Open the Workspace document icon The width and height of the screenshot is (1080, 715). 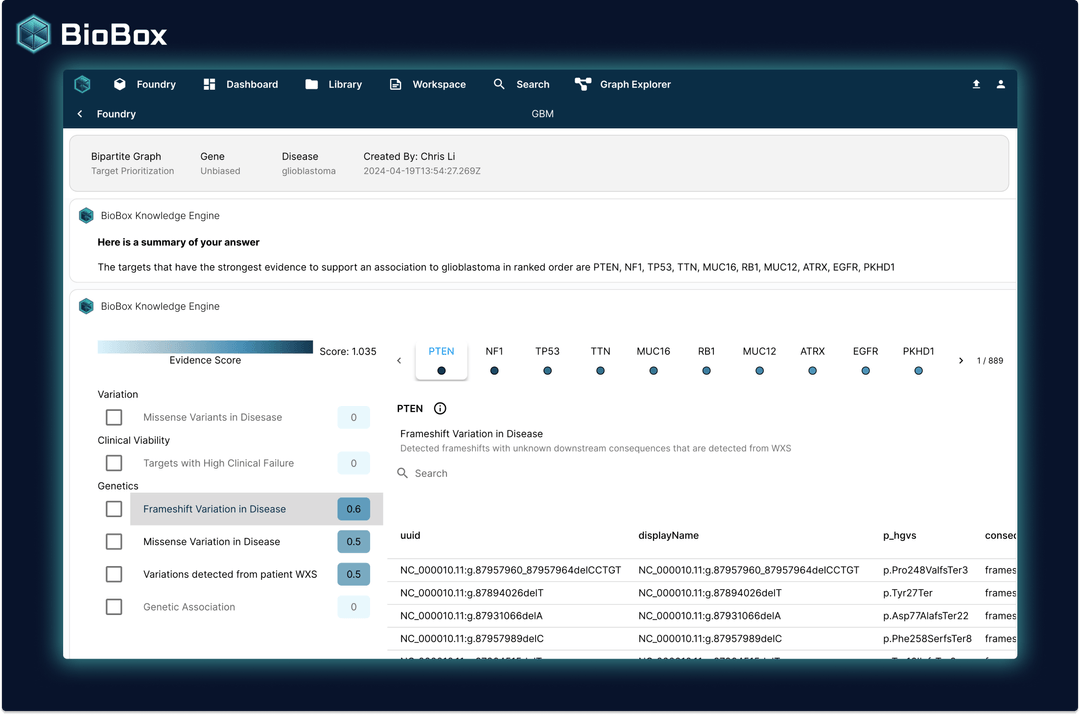pyautogui.click(x=395, y=84)
